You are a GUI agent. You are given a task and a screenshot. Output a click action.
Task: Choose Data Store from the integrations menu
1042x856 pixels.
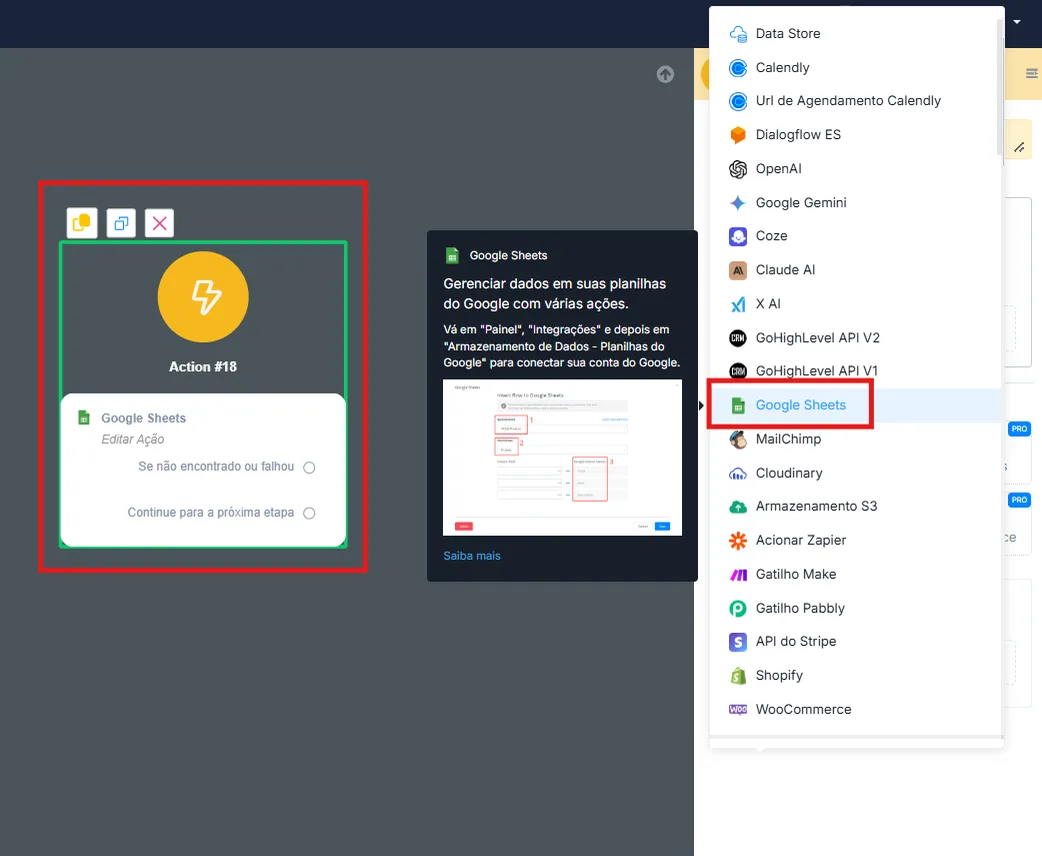point(855,34)
